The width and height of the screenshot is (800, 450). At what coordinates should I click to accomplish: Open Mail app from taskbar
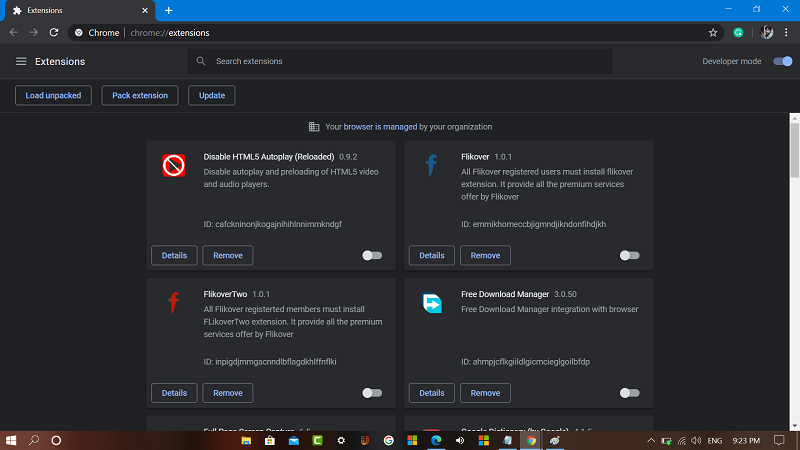(294, 440)
